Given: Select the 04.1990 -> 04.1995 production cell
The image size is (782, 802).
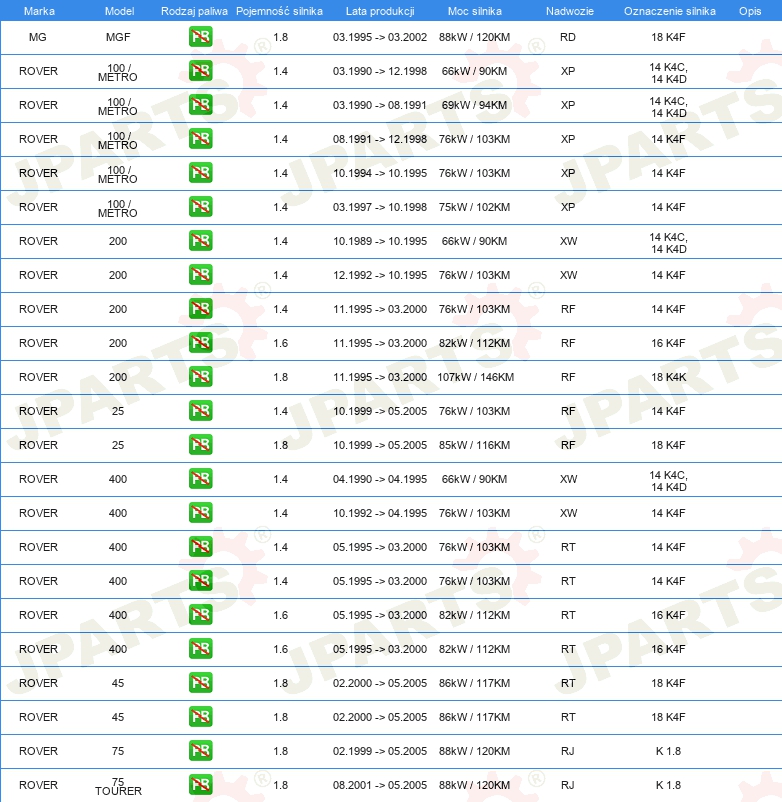Looking at the screenshot, I should 379,479.
